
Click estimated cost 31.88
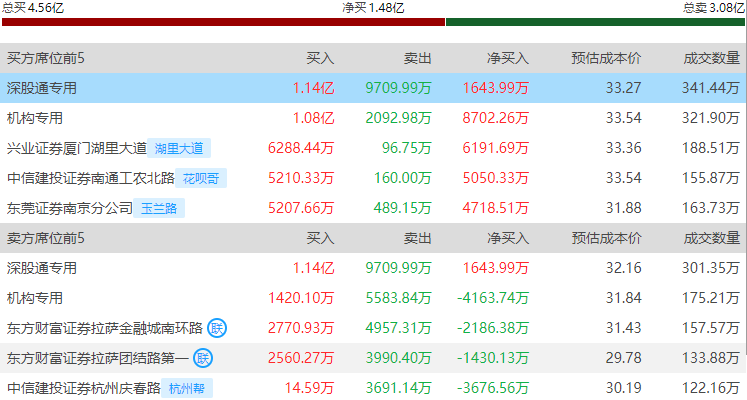[624, 208]
